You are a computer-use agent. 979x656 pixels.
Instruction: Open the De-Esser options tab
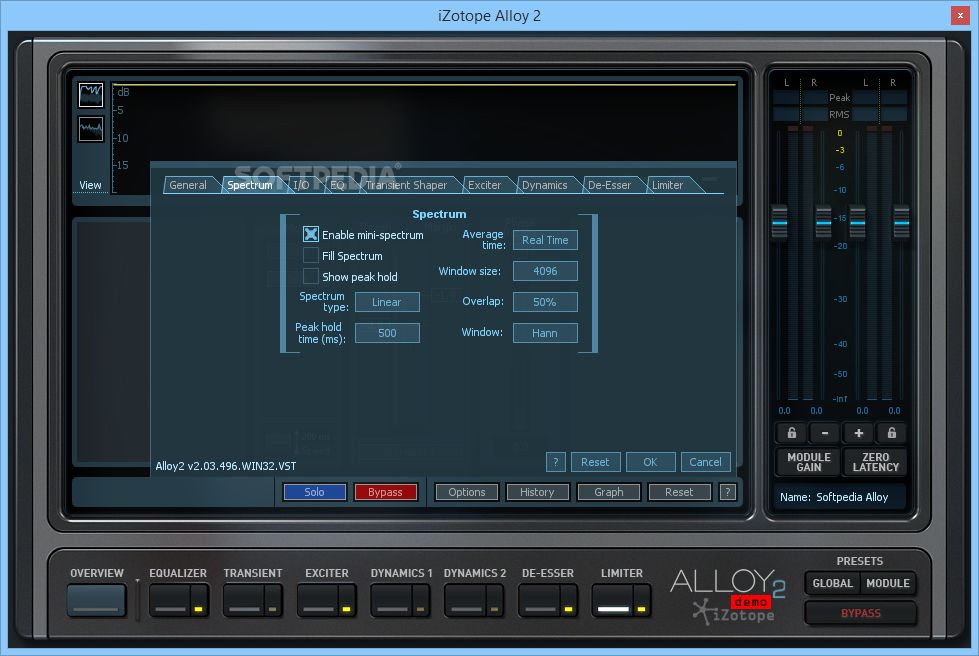point(609,185)
